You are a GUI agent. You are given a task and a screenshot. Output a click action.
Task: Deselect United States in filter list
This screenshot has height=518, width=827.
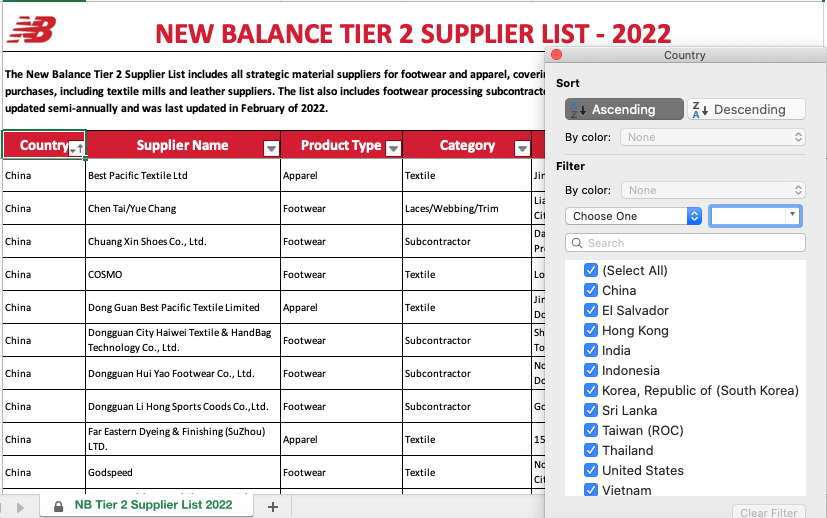pos(591,470)
